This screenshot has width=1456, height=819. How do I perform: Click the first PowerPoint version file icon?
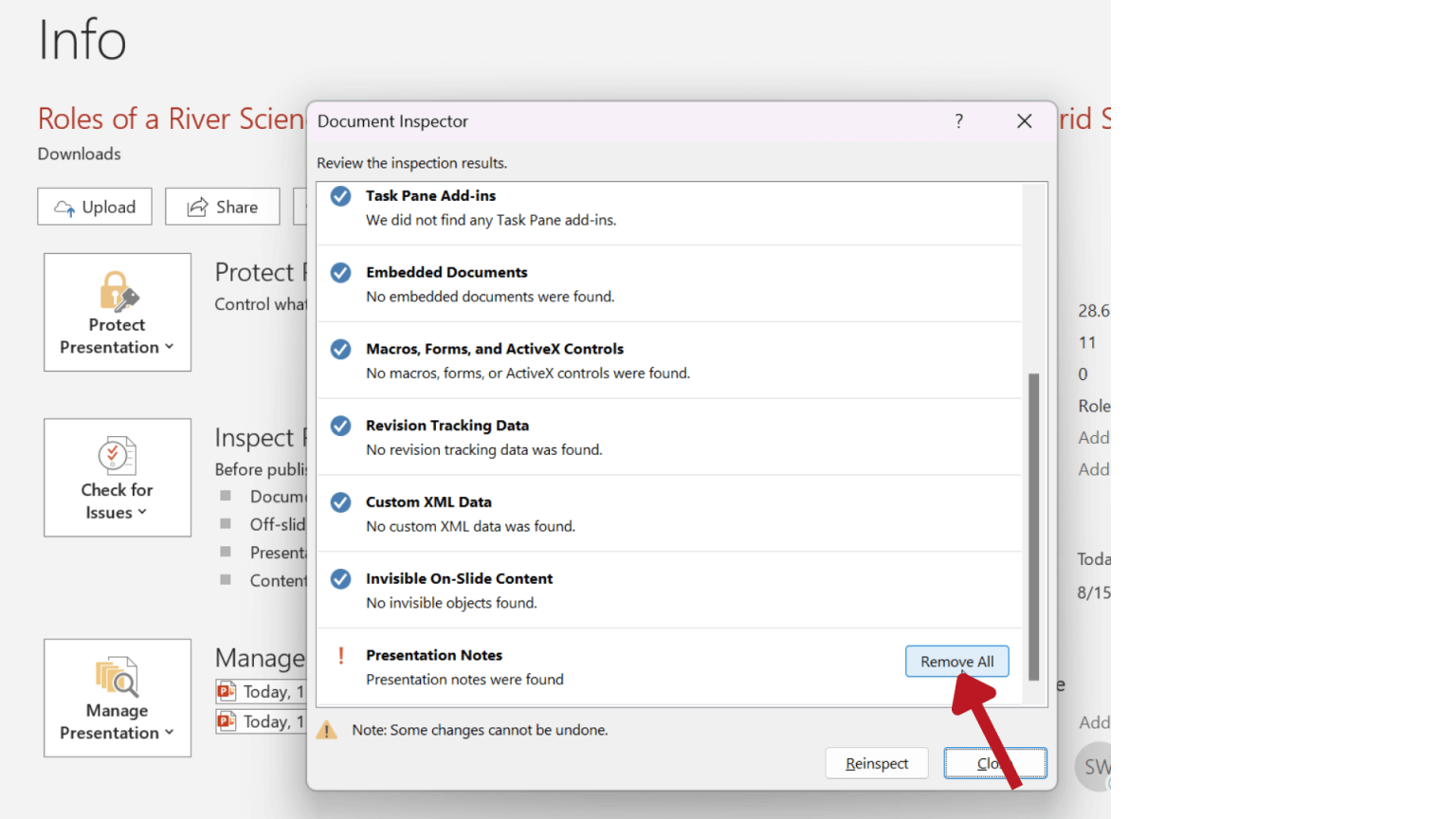226,691
